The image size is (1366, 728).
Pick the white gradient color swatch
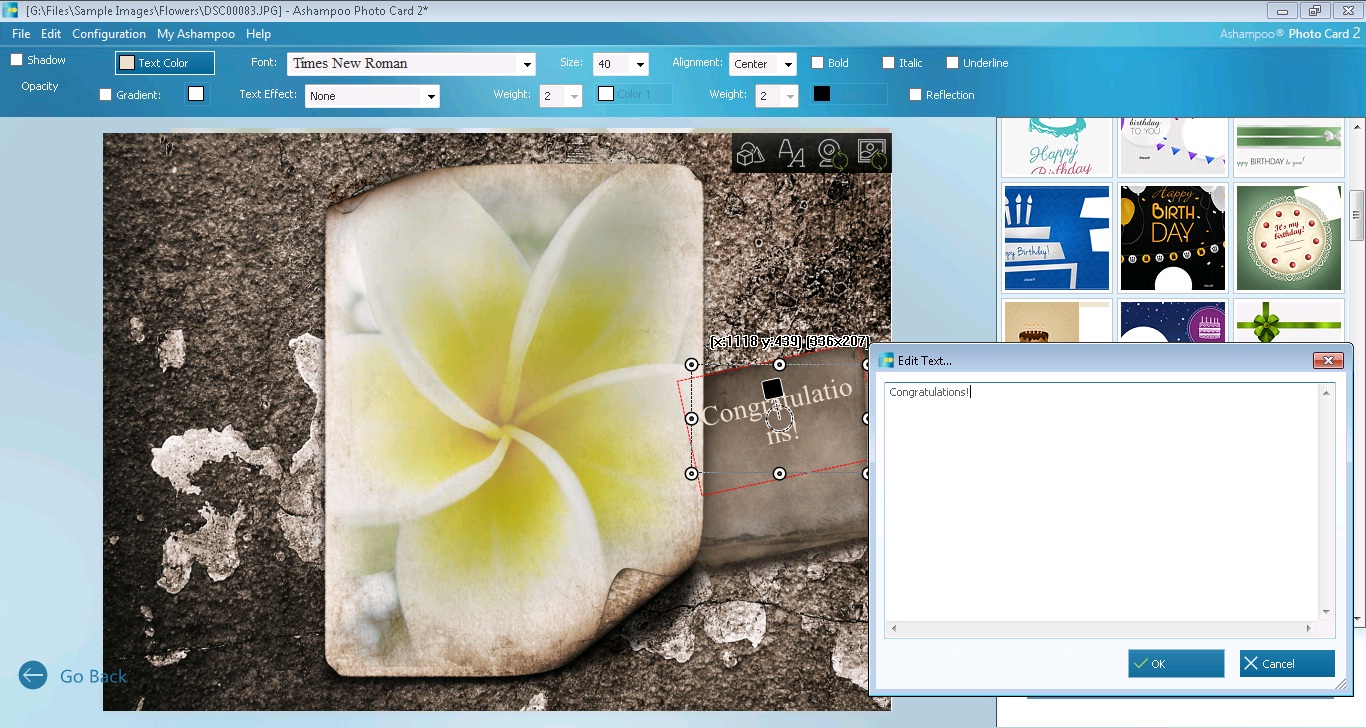tap(196, 94)
